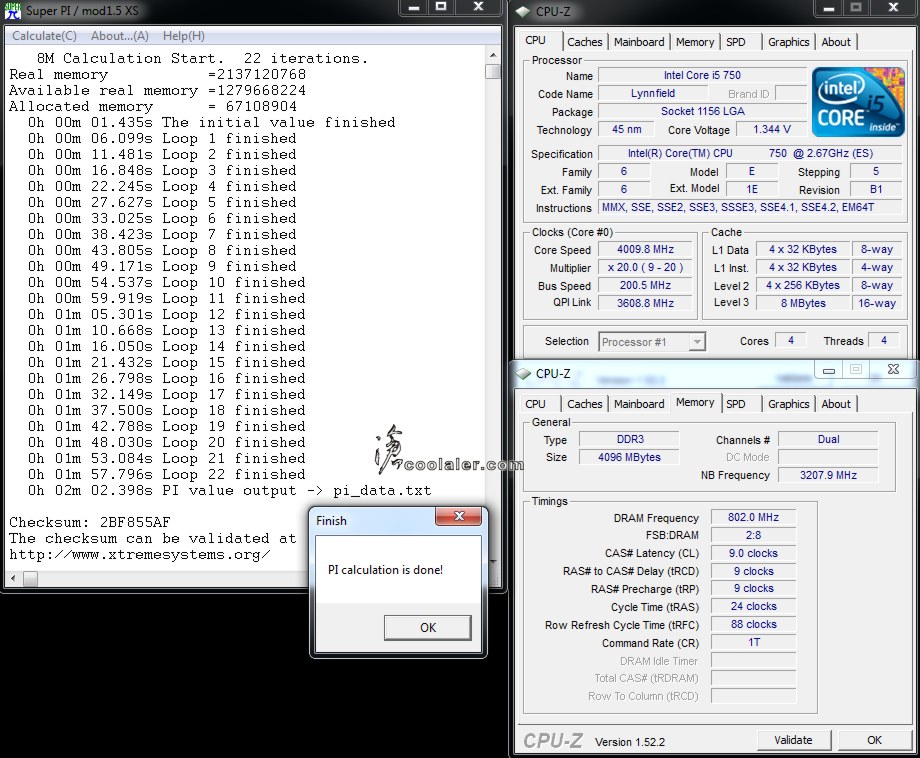Viewport: 920px width, 758px height.
Task: Click the bus speed value '200.5 MHz'
Action: 645,285
